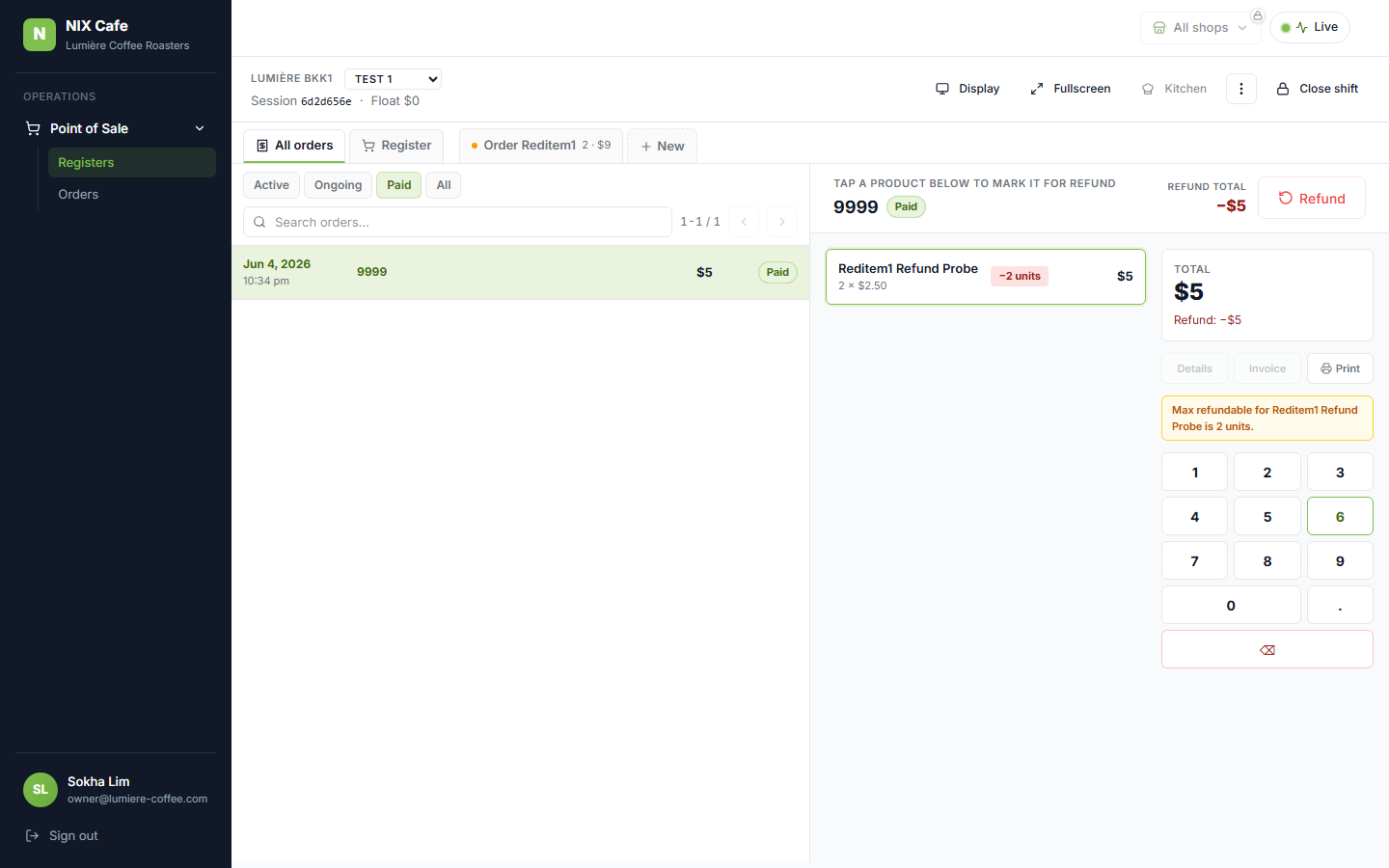This screenshot has width=1389, height=868.
Task: Sign out of the account
Action: point(62,835)
